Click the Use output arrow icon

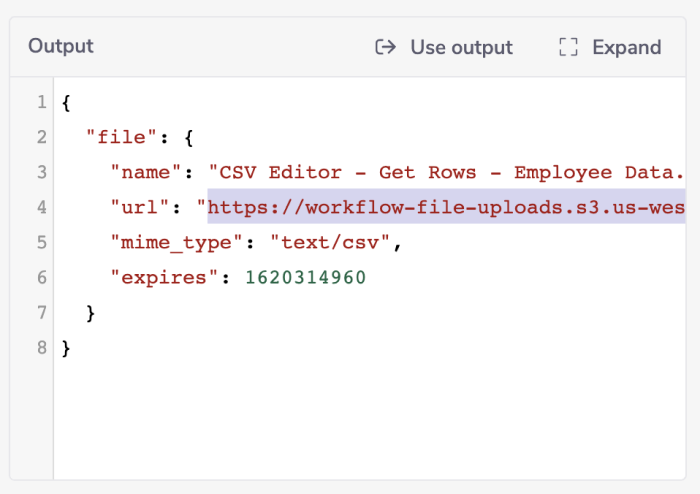click(x=386, y=47)
